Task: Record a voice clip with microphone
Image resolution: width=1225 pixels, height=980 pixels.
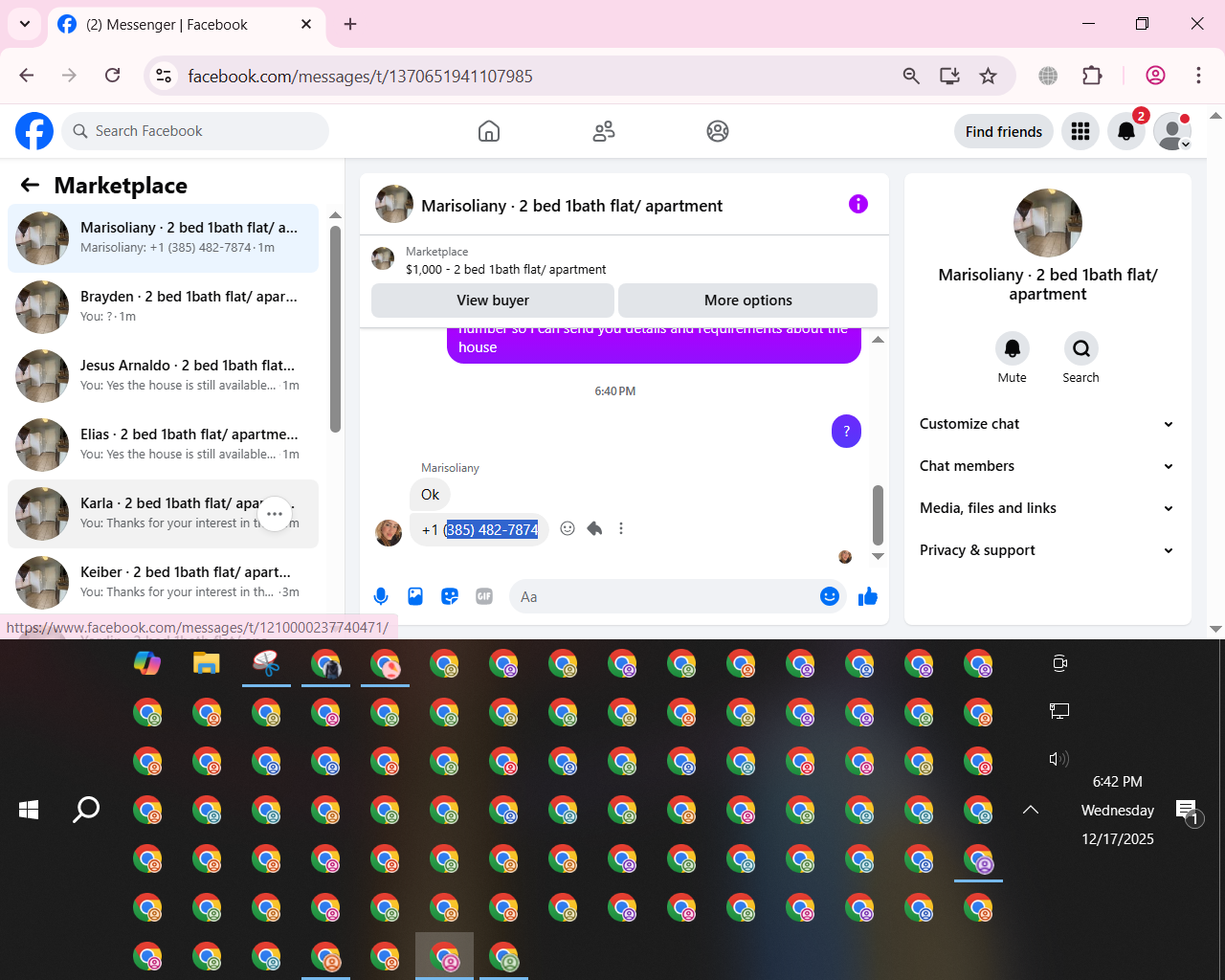Action: [381, 597]
